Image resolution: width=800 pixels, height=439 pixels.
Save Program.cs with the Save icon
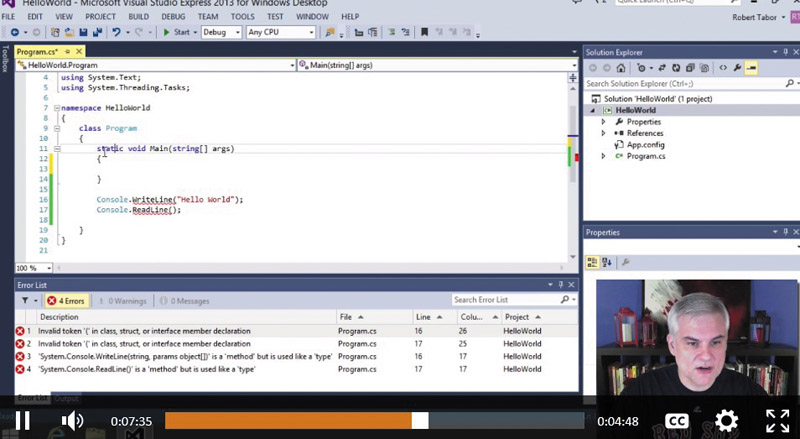(x=83, y=32)
